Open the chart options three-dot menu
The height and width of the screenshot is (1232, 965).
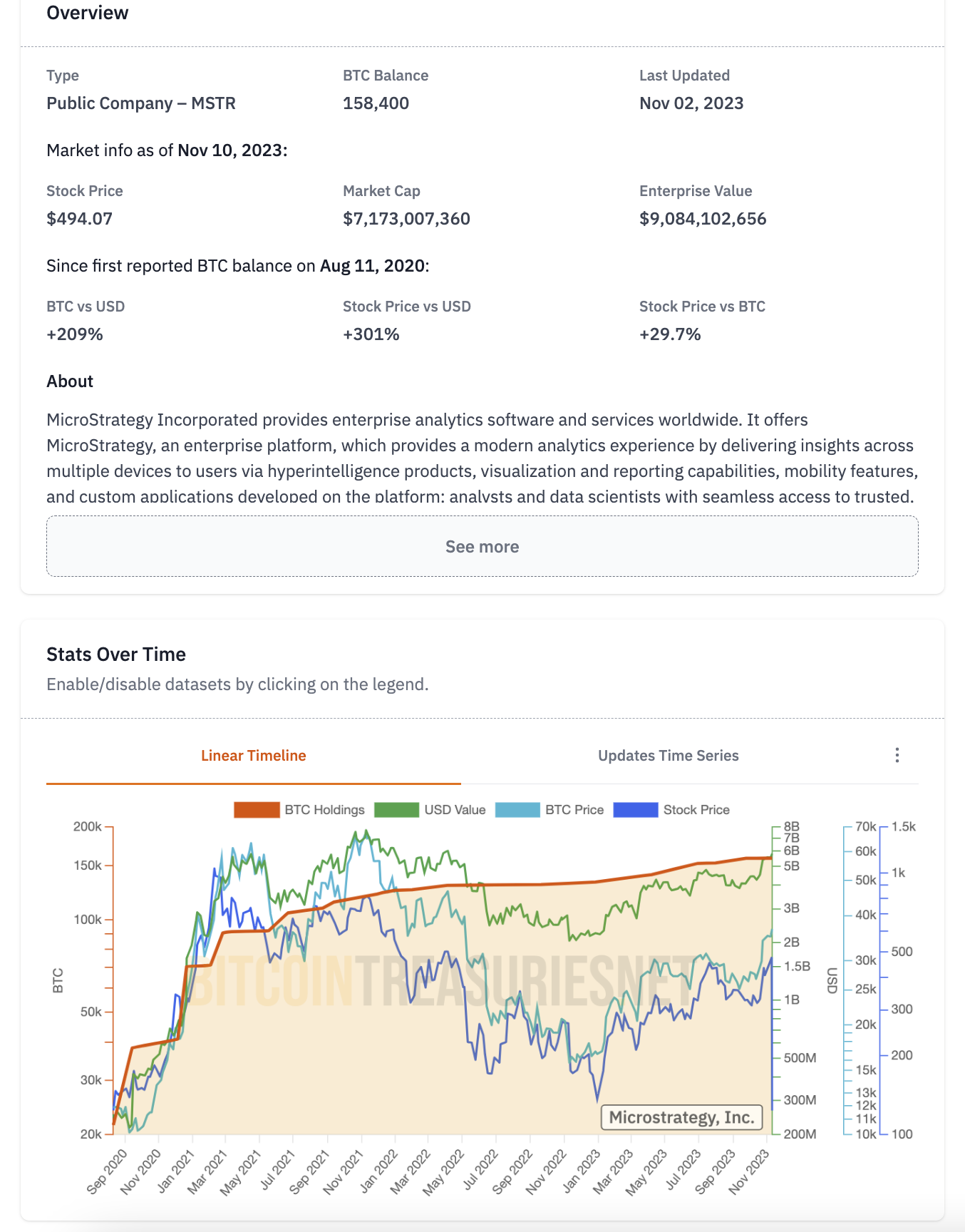coord(897,755)
